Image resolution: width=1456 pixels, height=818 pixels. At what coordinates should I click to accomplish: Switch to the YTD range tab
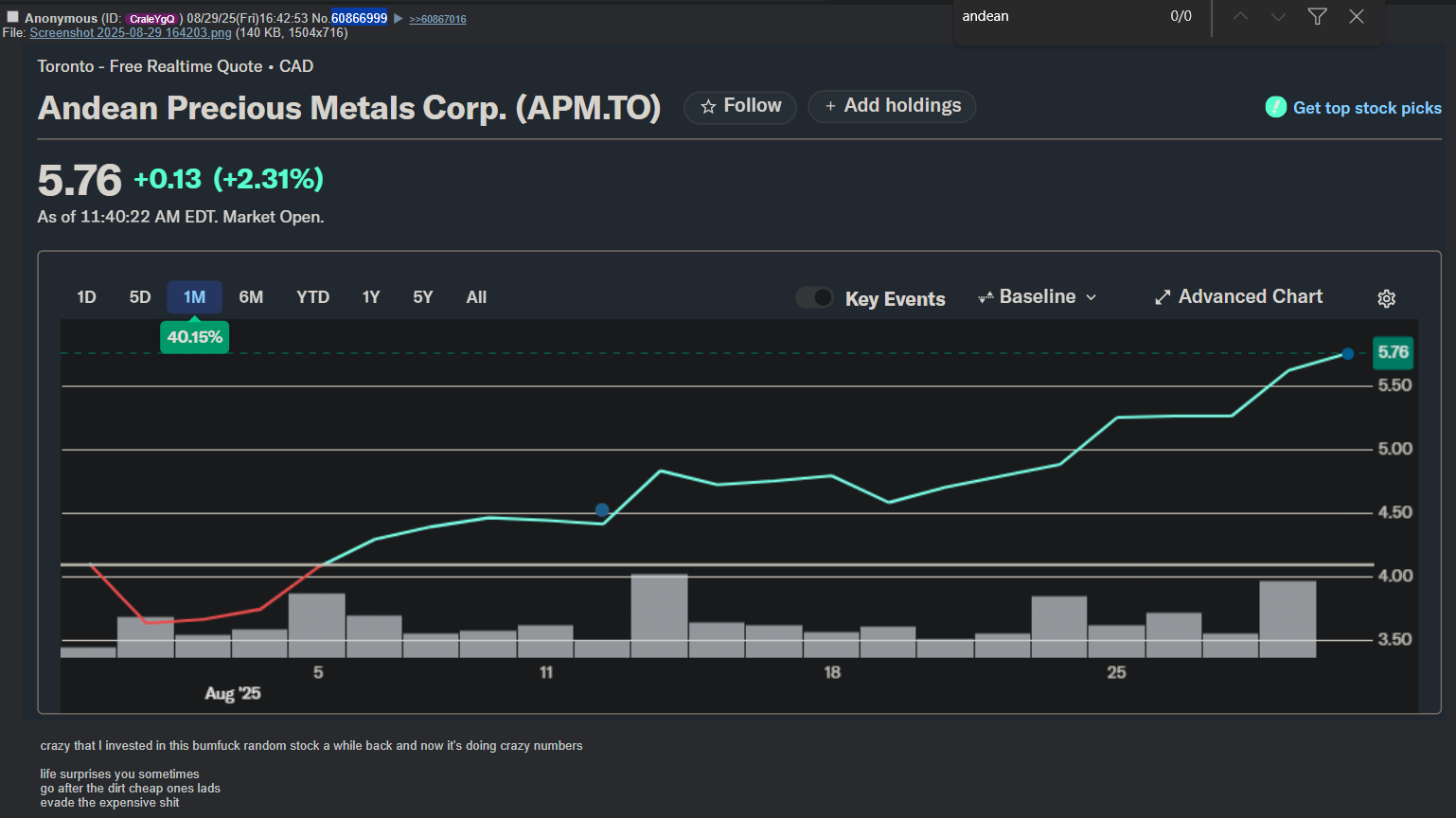[x=312, y=297]
